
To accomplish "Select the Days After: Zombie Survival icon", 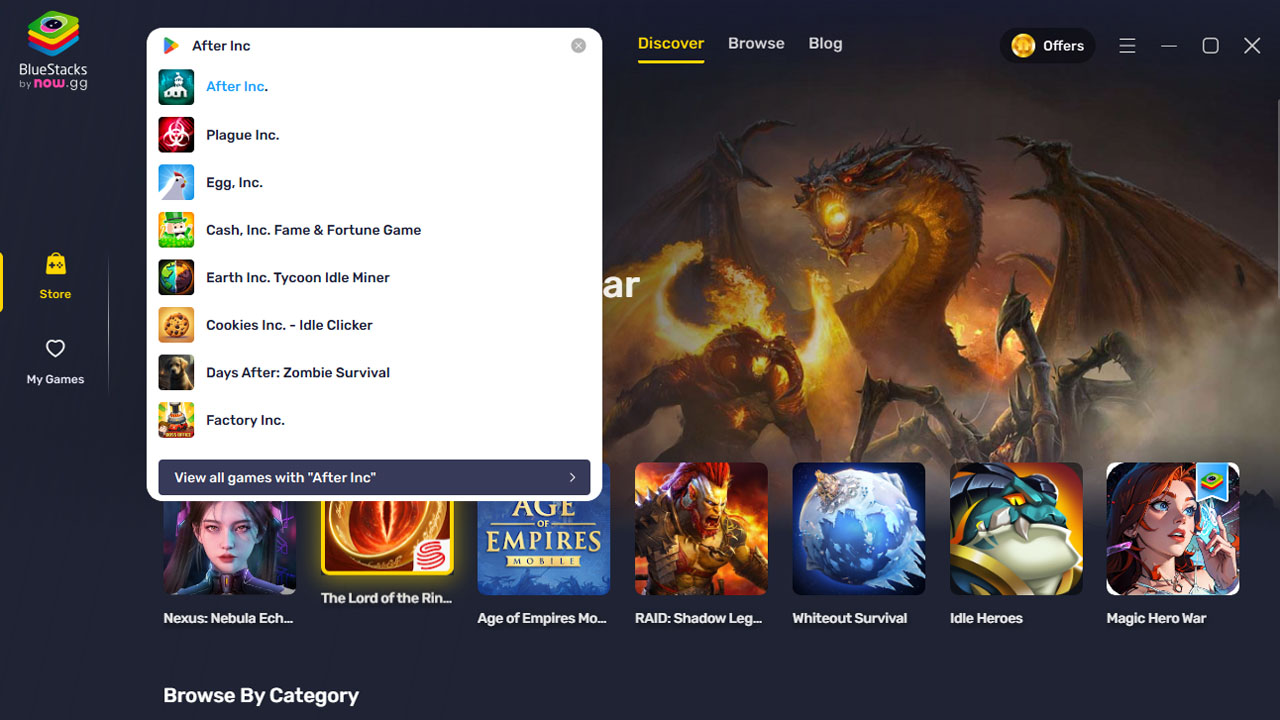I will (x=176, y=372).
